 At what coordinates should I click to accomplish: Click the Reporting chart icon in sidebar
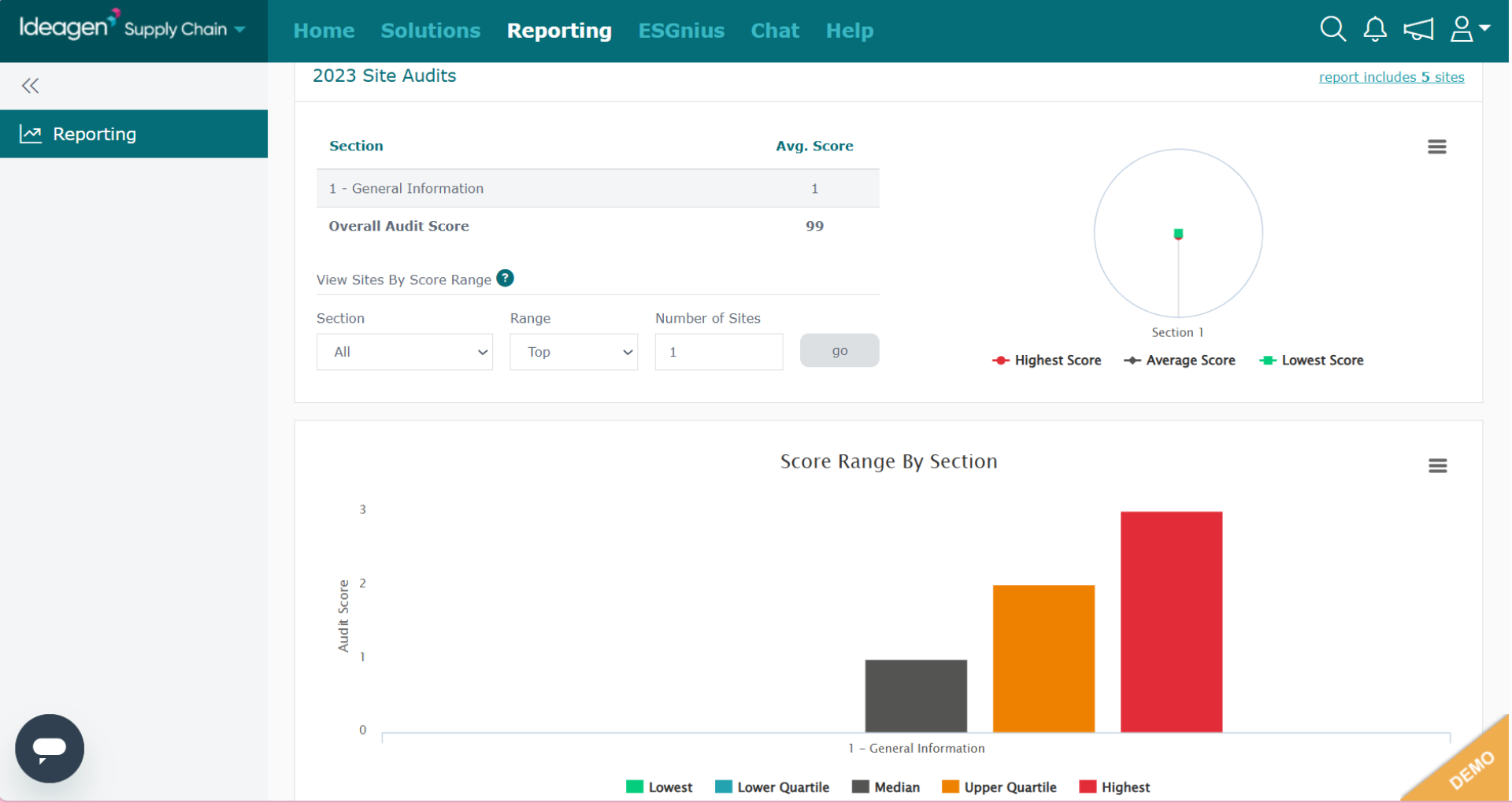31,134
